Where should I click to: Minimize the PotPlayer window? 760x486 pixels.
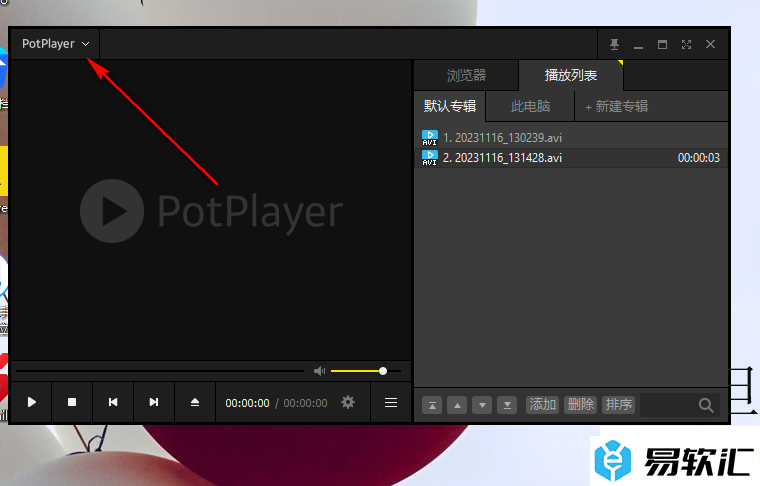[638, 45]
